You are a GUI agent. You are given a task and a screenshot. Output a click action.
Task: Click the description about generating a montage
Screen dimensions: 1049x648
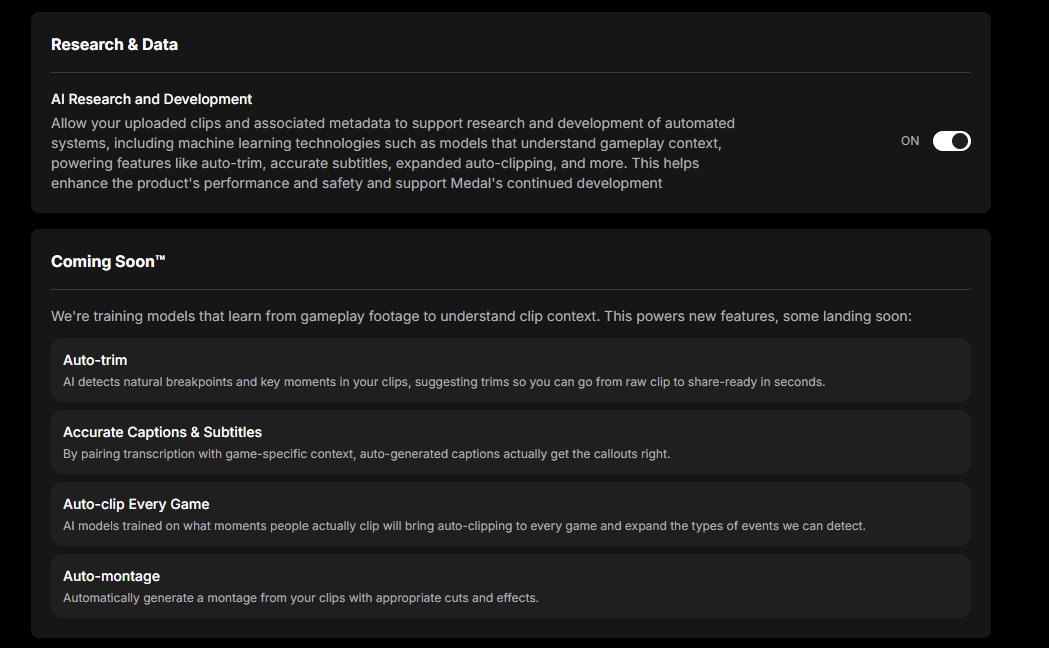[300, 598]
